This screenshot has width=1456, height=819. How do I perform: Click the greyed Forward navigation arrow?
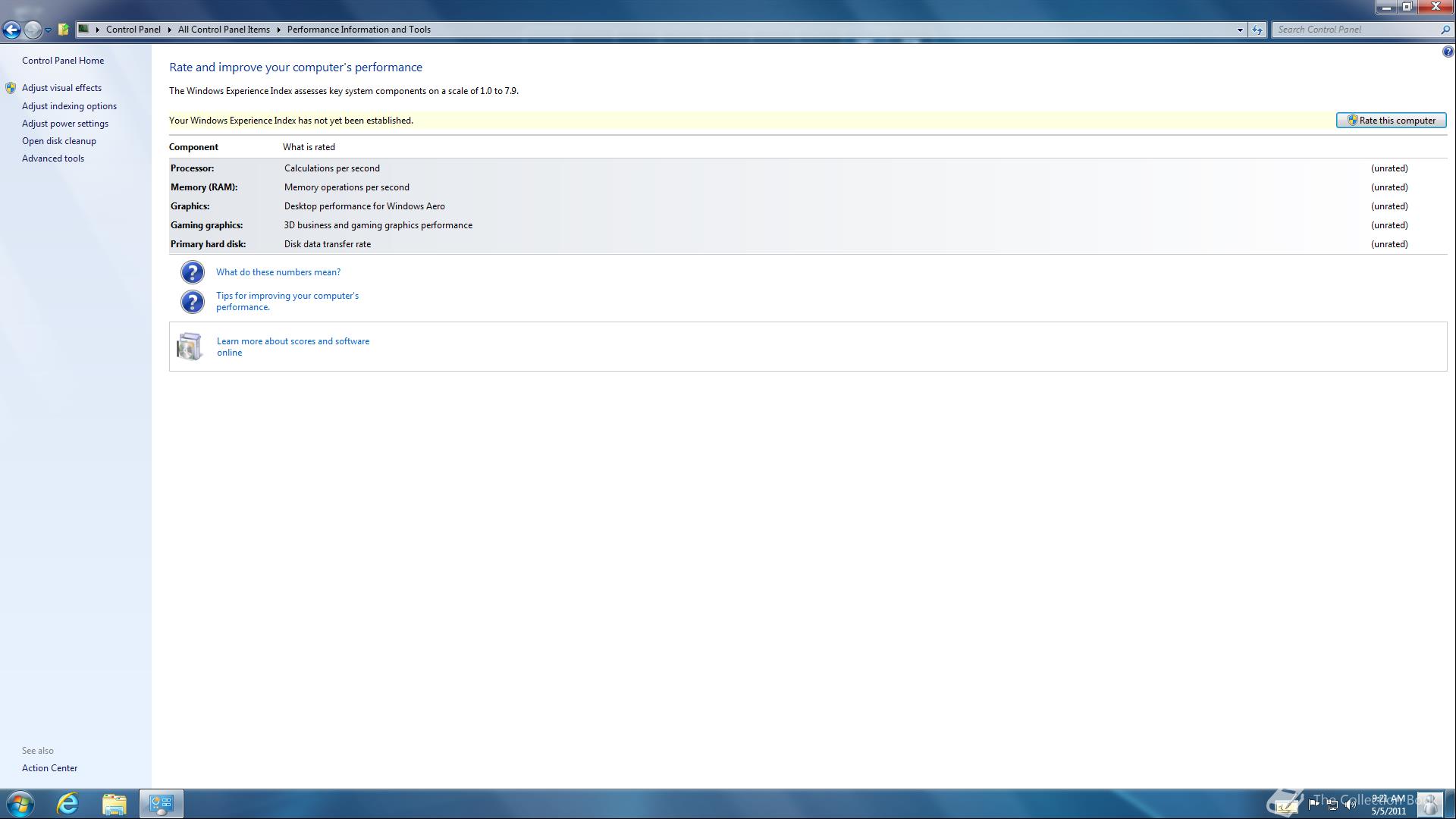click(x=33, y=30)
